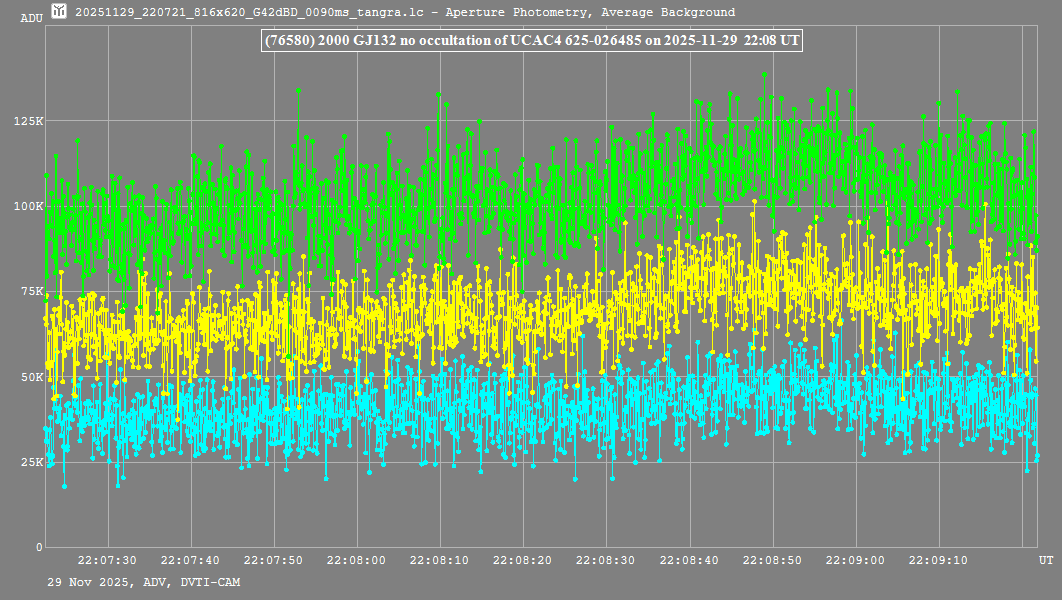The image size is (1062, 600).
Task: Select the 75K y-axis label
Action: (32, 292)
